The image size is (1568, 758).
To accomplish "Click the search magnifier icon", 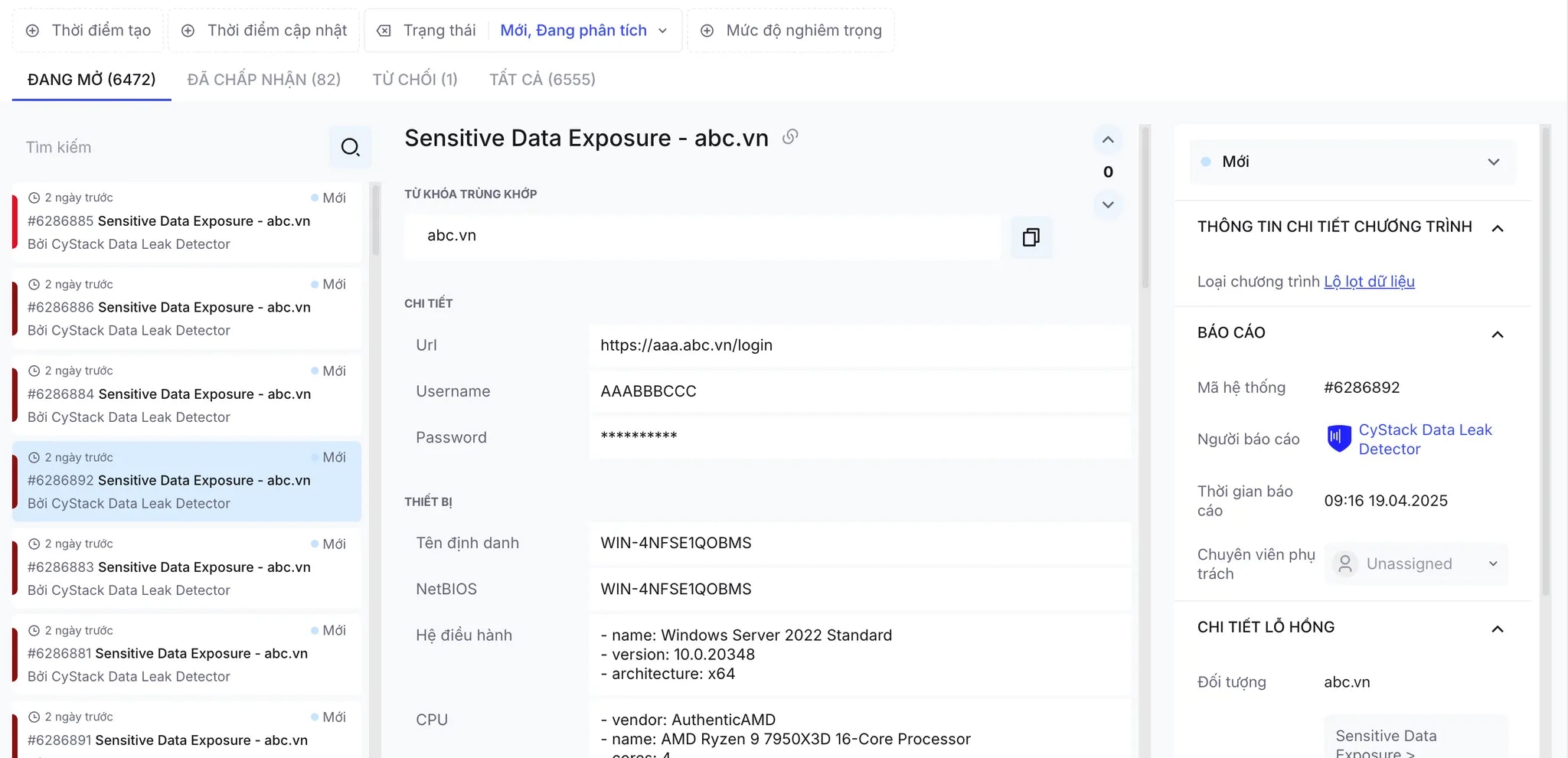I will (x=350, y=147).
